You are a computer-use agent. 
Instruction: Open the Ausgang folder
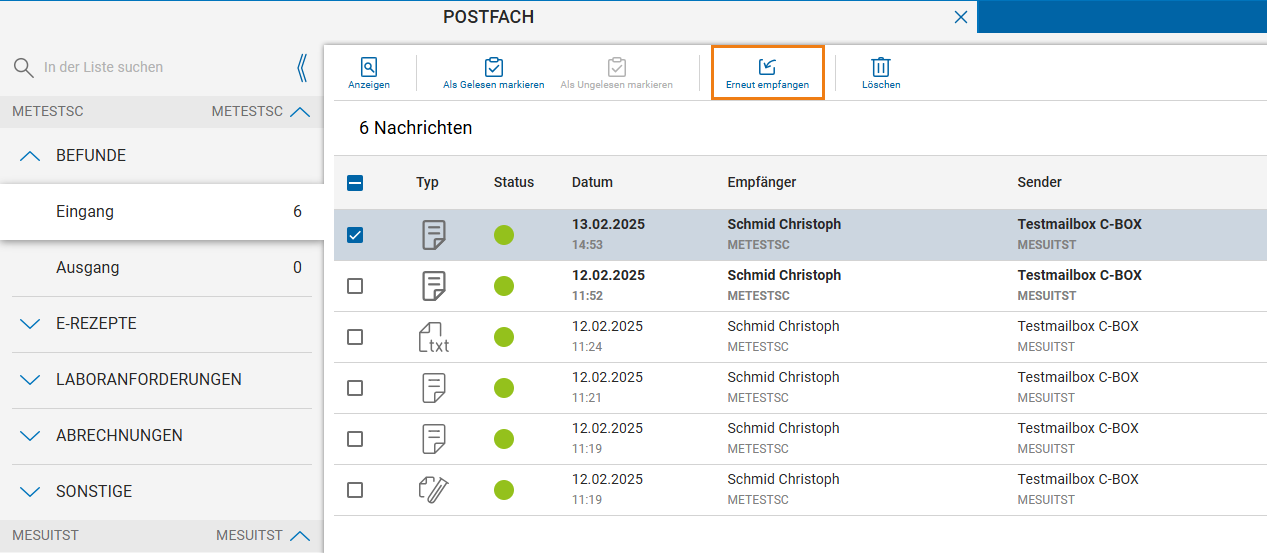162,268
